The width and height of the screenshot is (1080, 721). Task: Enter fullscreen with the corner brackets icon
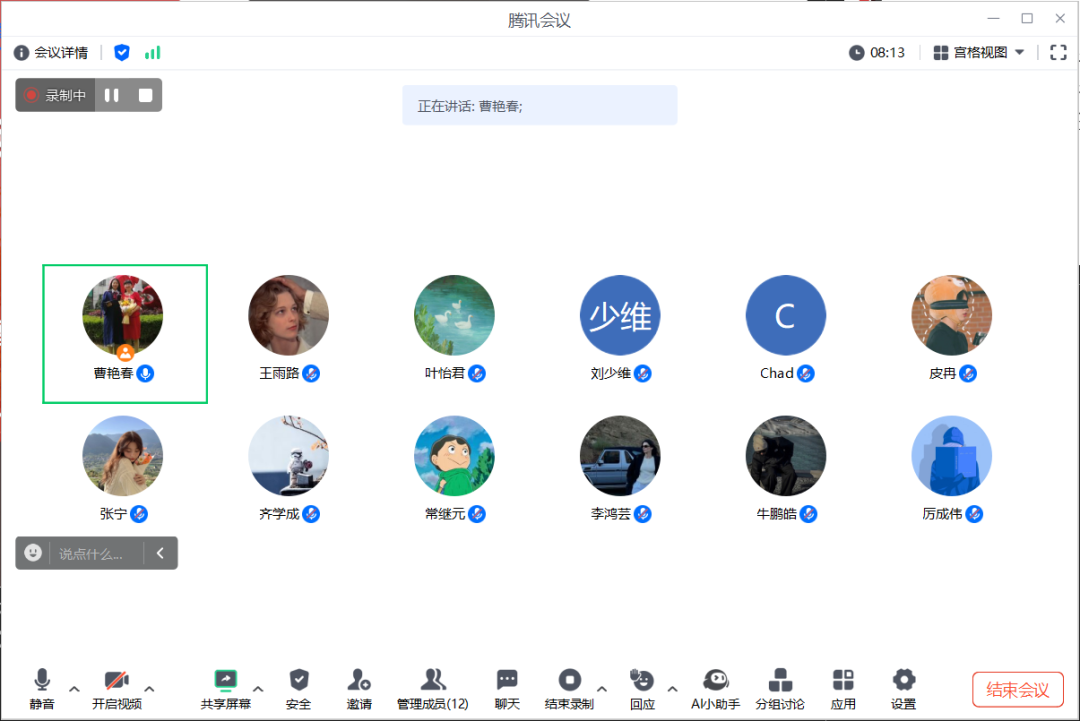1058,52
